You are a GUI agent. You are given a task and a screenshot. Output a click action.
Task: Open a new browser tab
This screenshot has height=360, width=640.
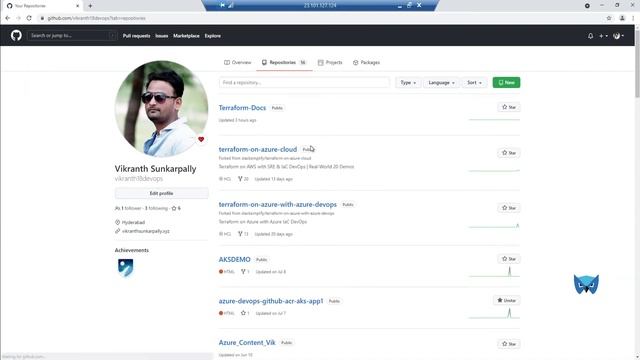point(90,6)
